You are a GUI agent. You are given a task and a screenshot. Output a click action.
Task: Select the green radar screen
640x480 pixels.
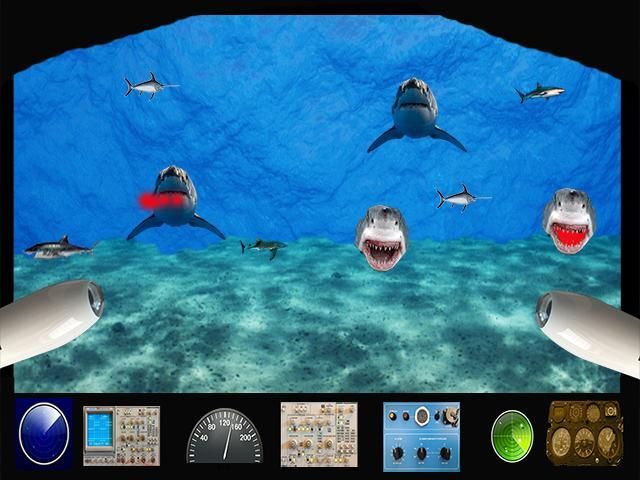tap(511, 435)
